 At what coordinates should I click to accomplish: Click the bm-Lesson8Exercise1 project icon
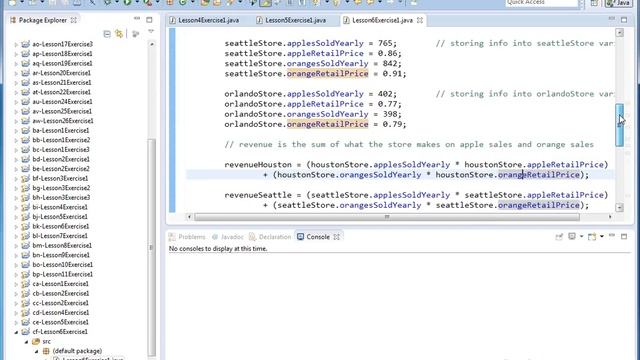26,246
